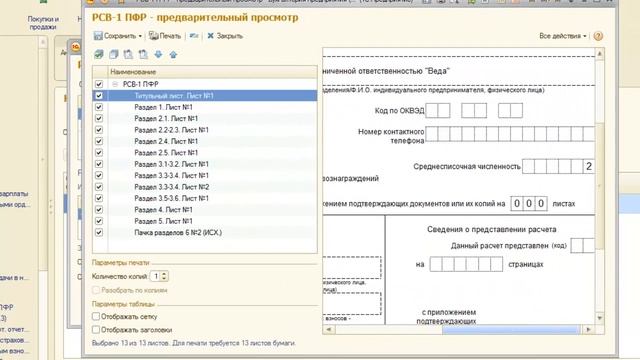Select the Раздел 2.1. Лист №1 row
640x360 pixels.
click(x=205, y=118)
